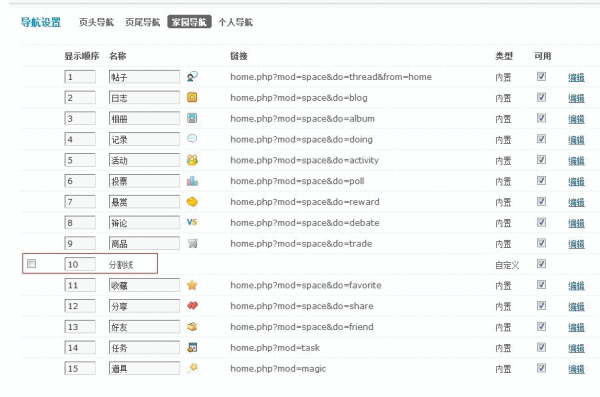This screenshot has height=397, width=600.
Task: Tick the delete checkbox beside 分割线
Action: (x=31, y=263)
